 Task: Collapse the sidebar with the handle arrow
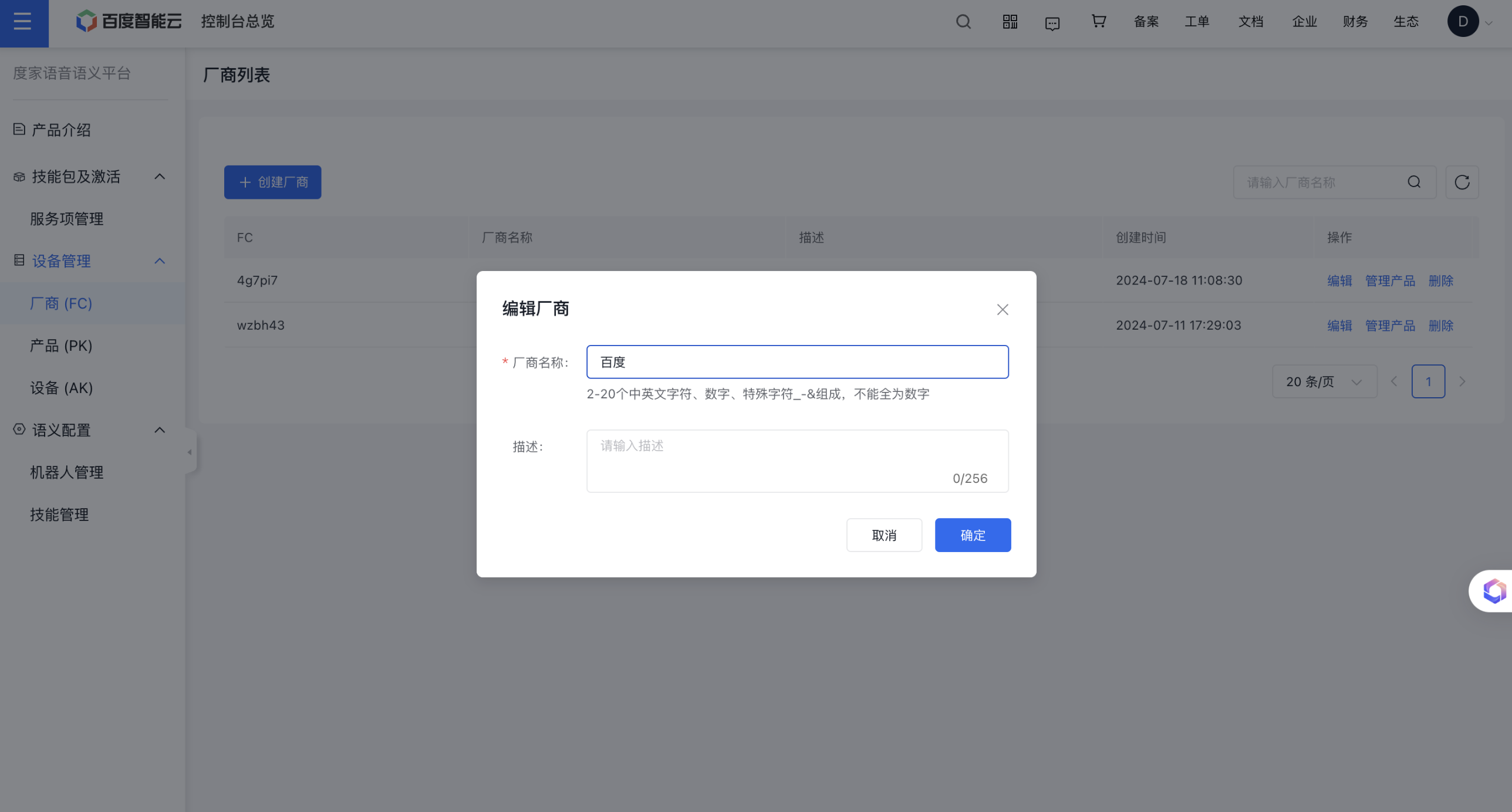[x=190, y=452]
